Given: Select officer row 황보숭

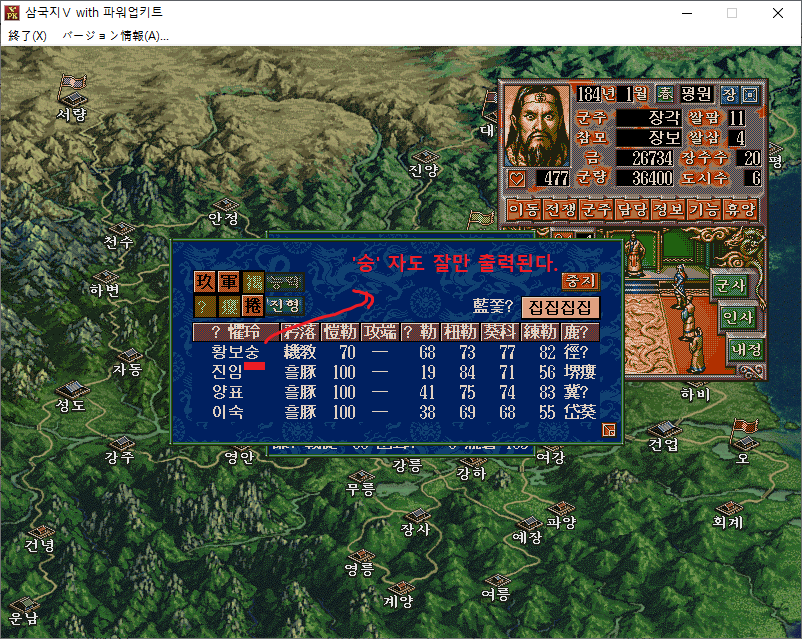Looking at the screenshot, I should point(396,352).
